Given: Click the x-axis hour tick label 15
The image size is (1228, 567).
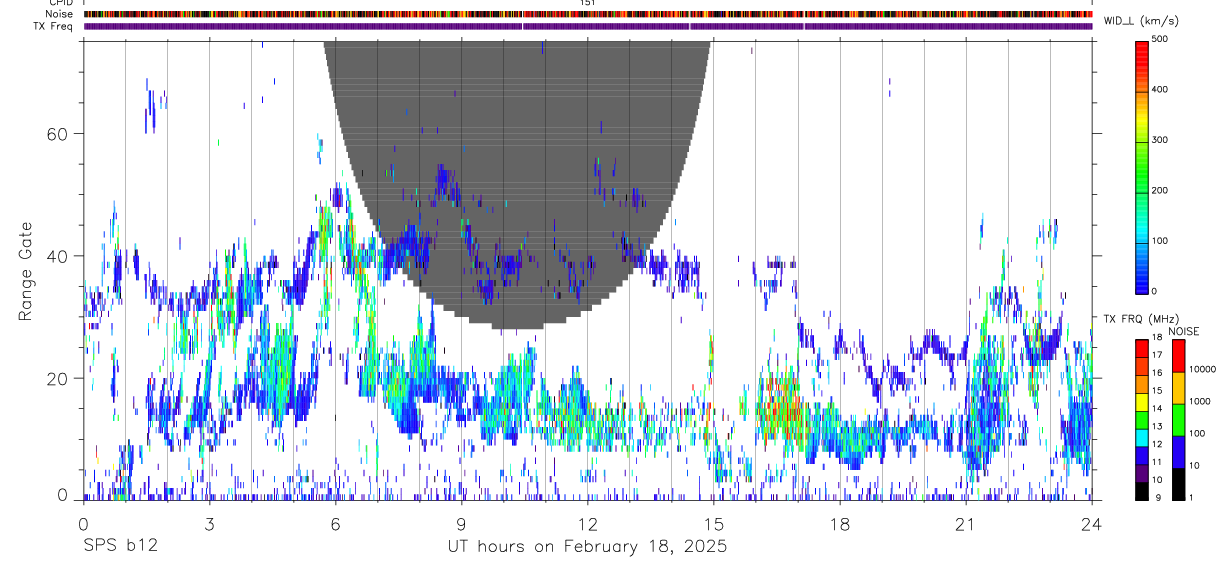Looking at the screenshot, I should click(713, 523).
